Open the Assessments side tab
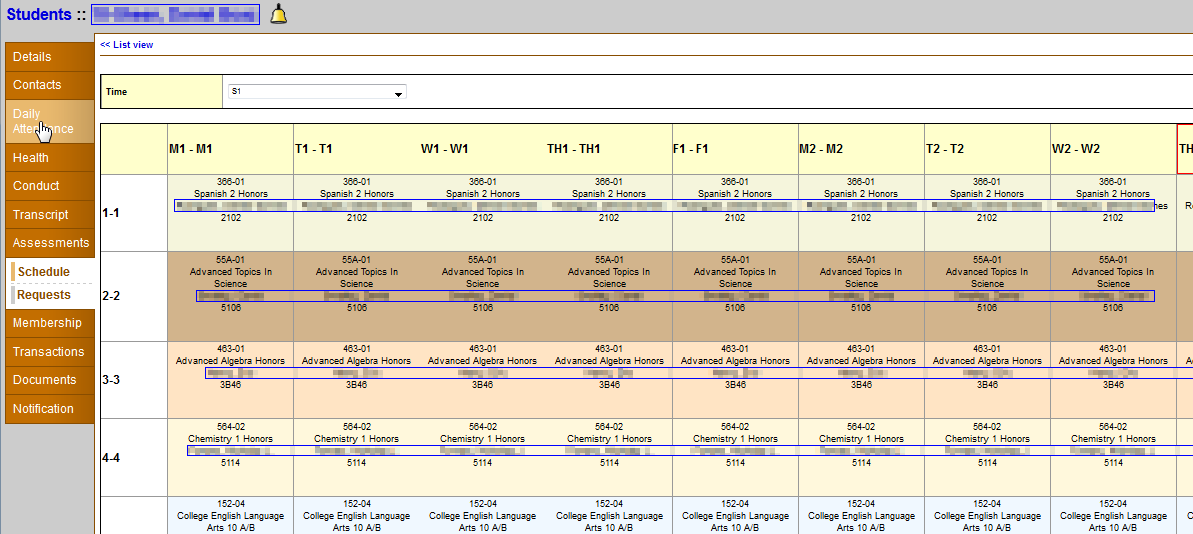Screen dimensions: 1193x534 (x=49, y=243)
